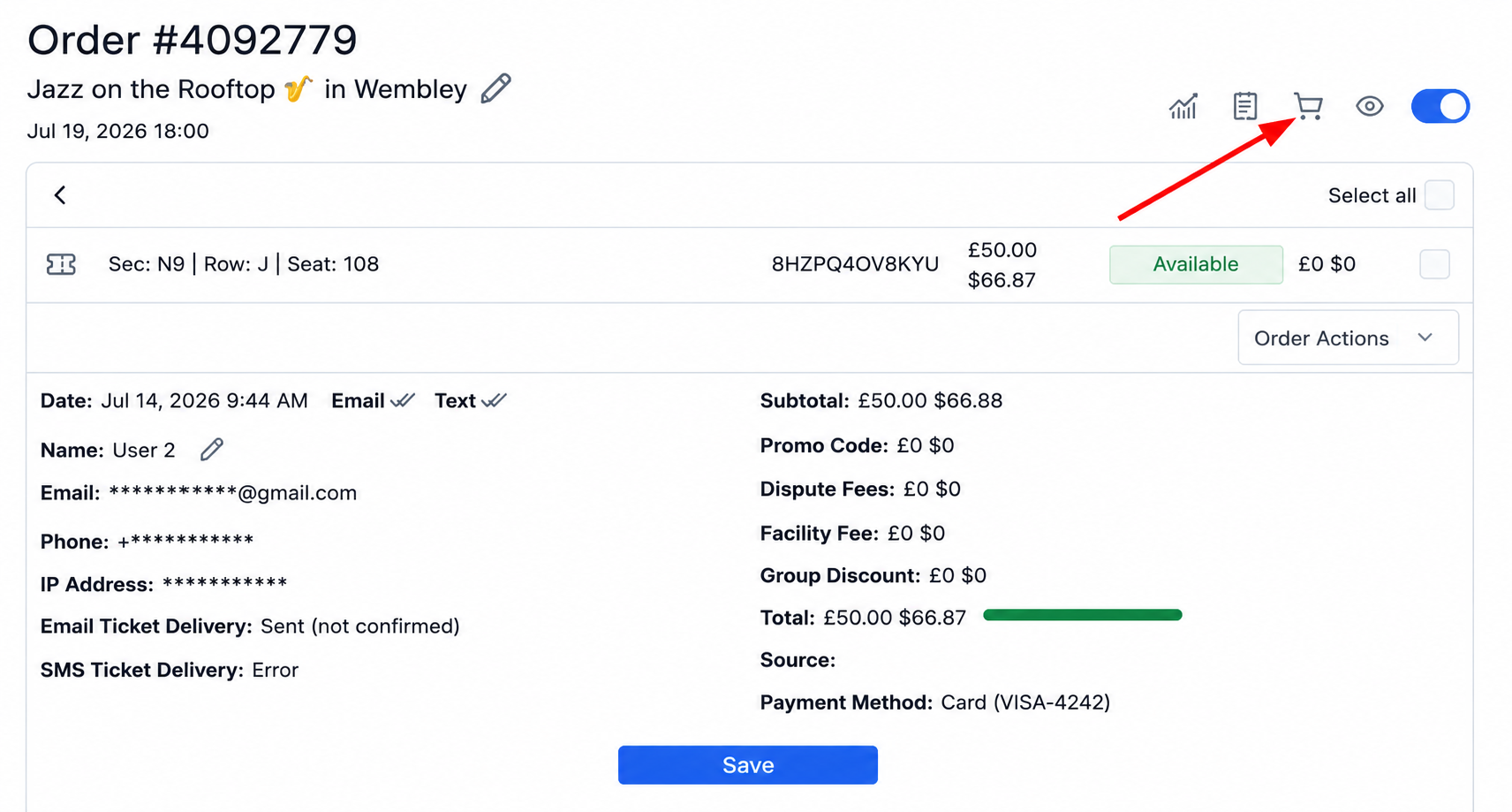Click ticket code 8HZPQ4OV8KYU
The width and height of the screenshot is (1512, 812).
pyautogui.click(x=855, y=264)
